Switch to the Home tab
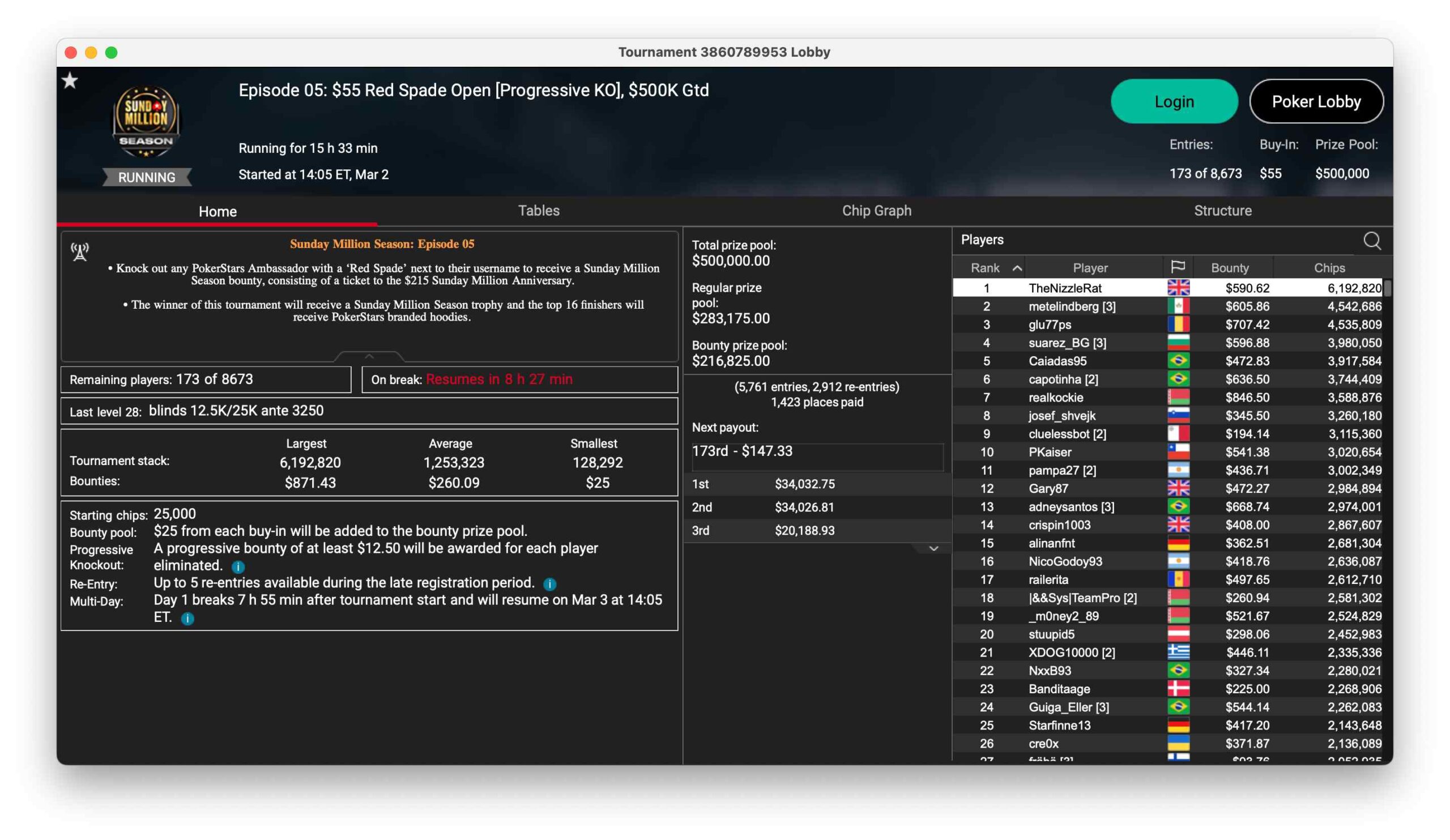The image size is (1450, 840). [217, 211]
